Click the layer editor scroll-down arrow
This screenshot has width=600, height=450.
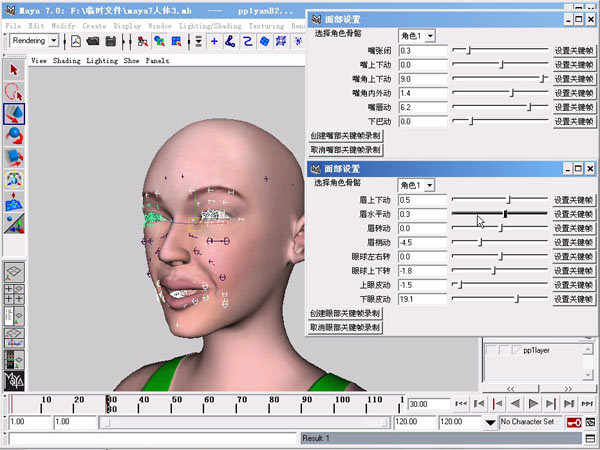click(x=588, y=375)
